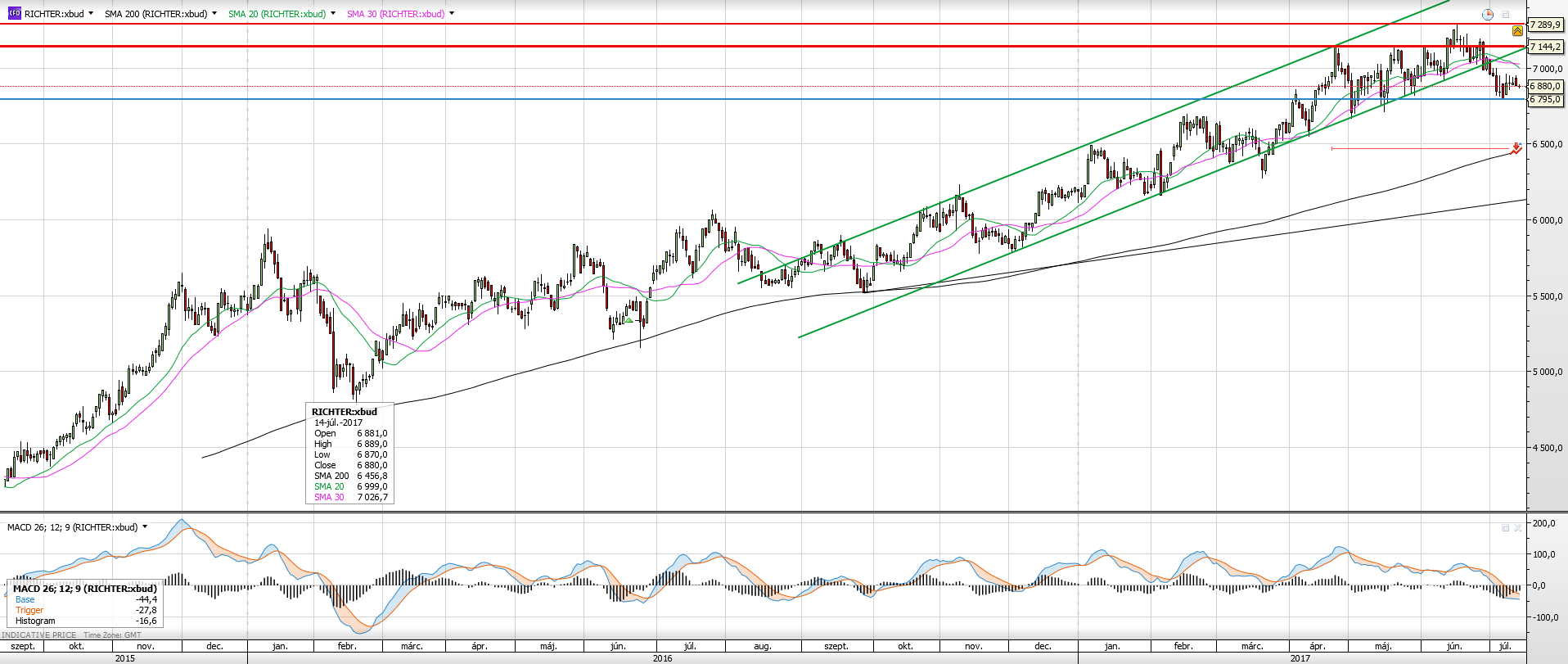
Task: Click the current price 6 880,0 label
Action: pyautogui.click(x=1545, y=86)
